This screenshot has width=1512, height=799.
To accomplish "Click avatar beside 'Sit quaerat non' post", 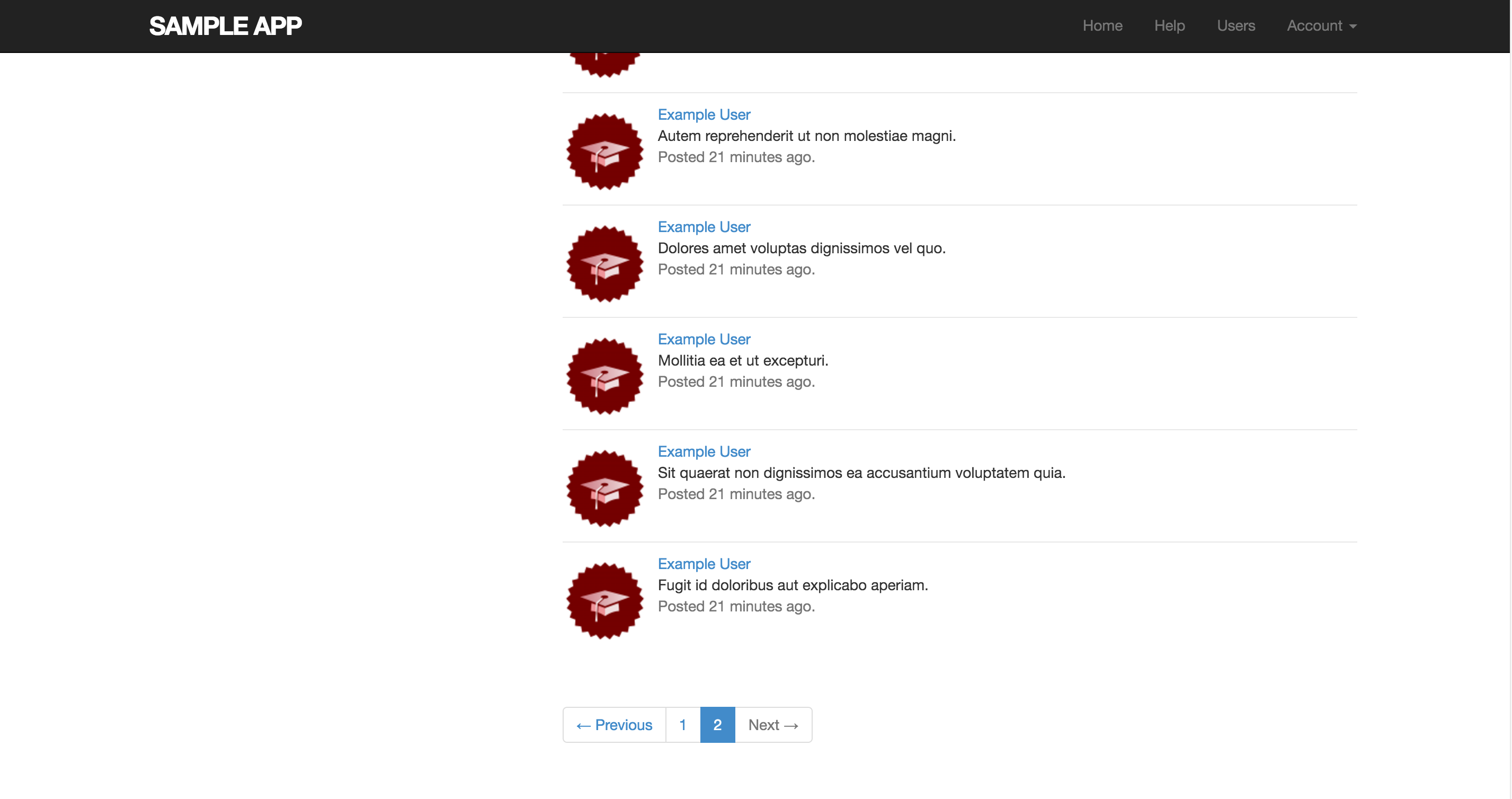I will [x=604, y=489].
